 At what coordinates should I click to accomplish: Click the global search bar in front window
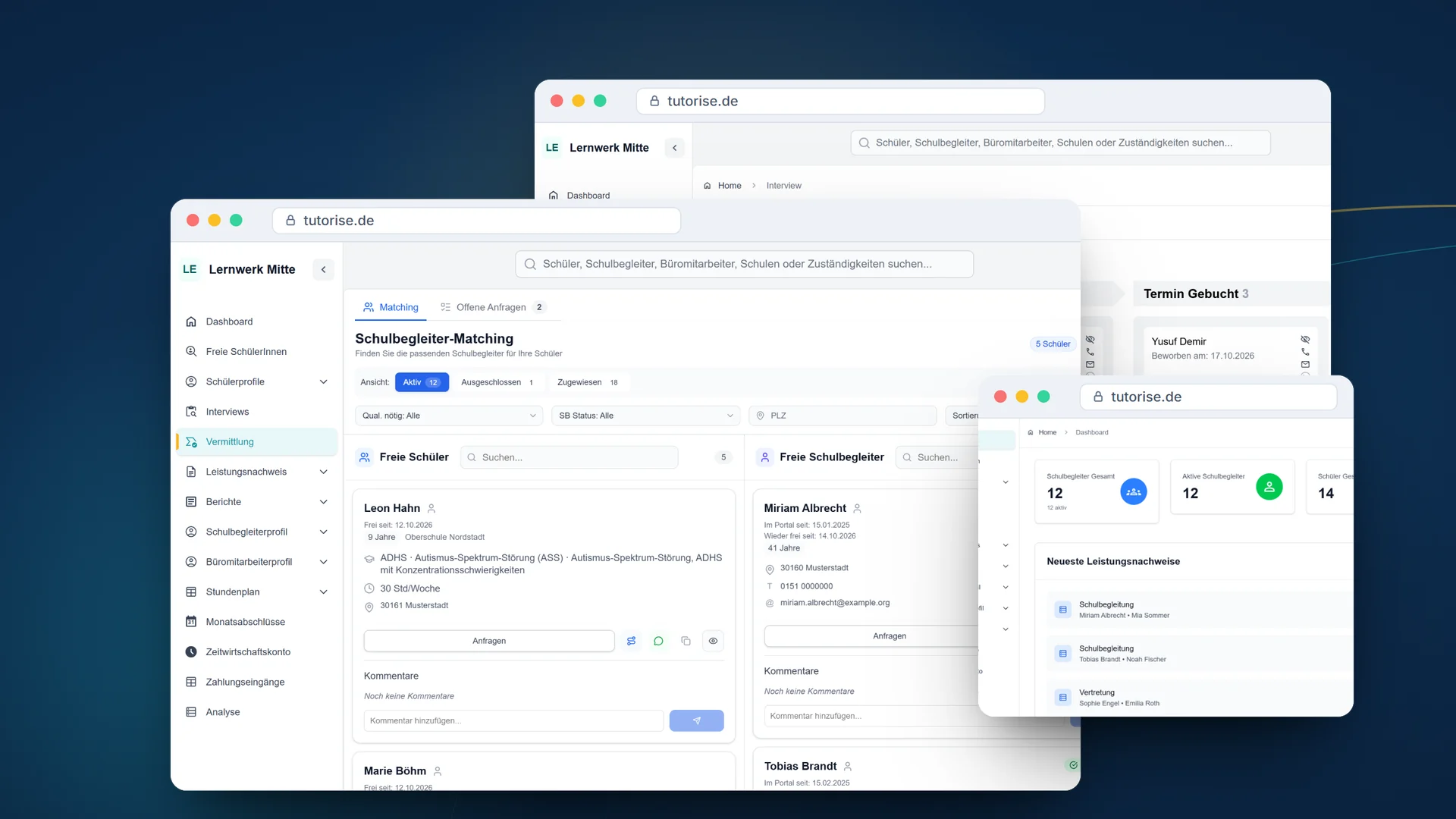point(744,264)
